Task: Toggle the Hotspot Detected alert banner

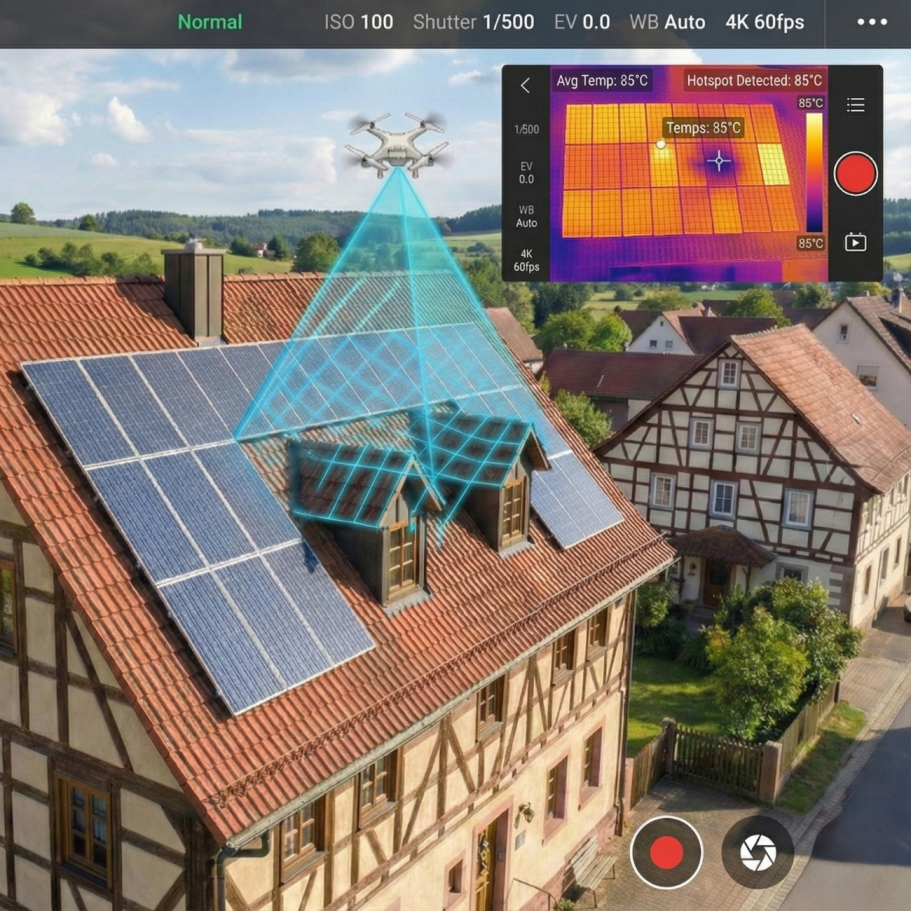Action: pyautogui.click(x=754, y=81)
